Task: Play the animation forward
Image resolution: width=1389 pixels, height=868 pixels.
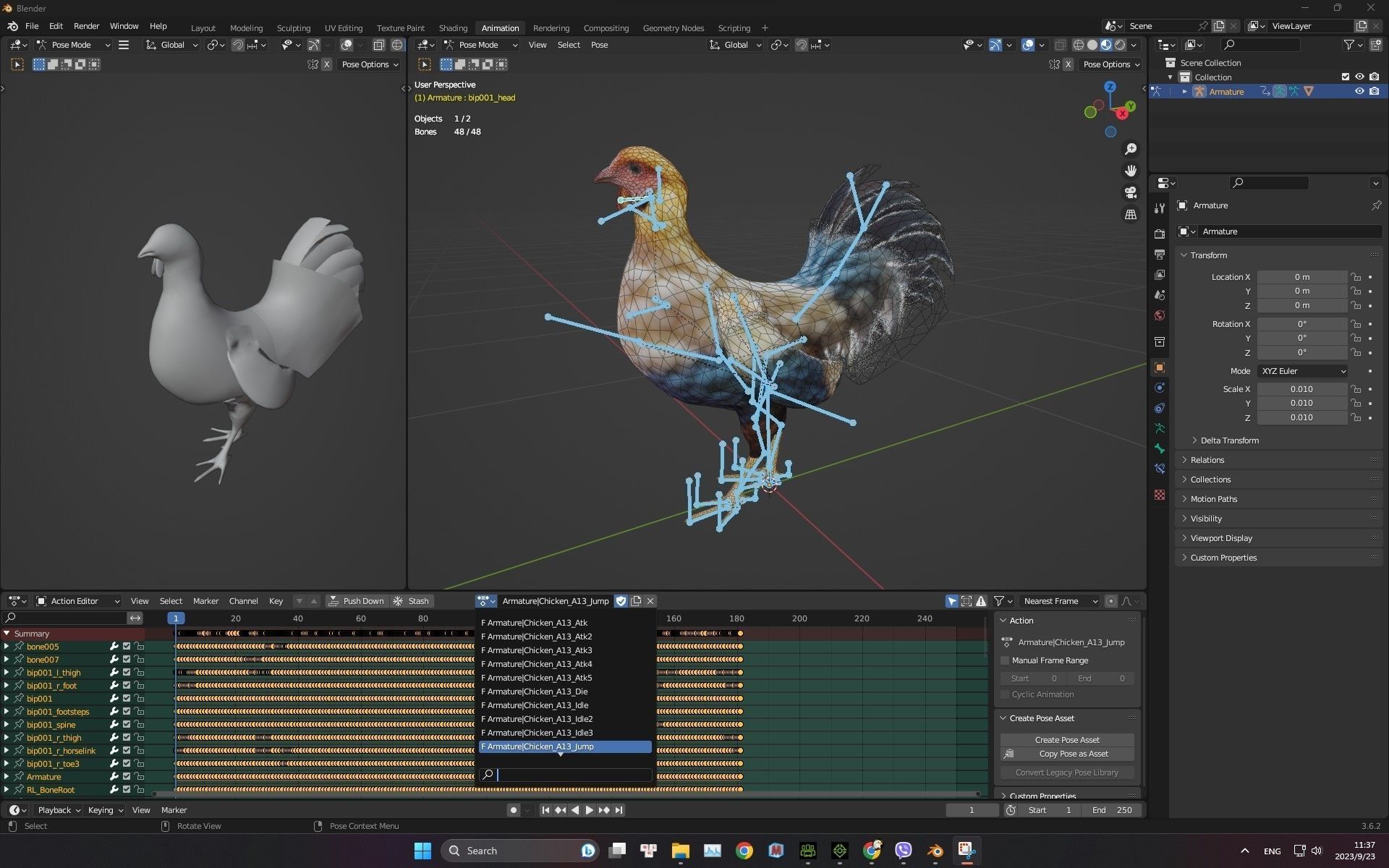Action: (x=590, y=810)
